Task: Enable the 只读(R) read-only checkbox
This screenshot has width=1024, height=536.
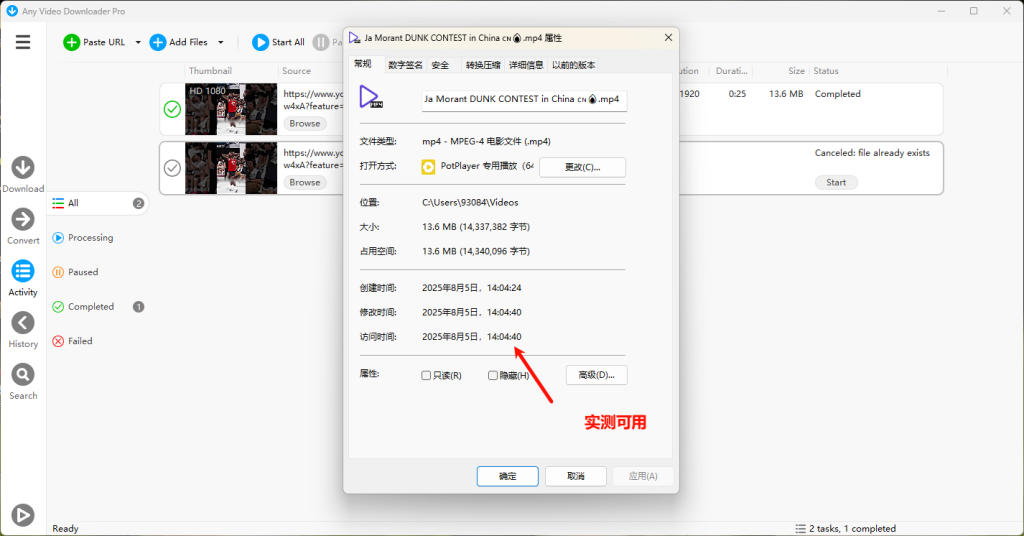Action: (x=426, y=376)
